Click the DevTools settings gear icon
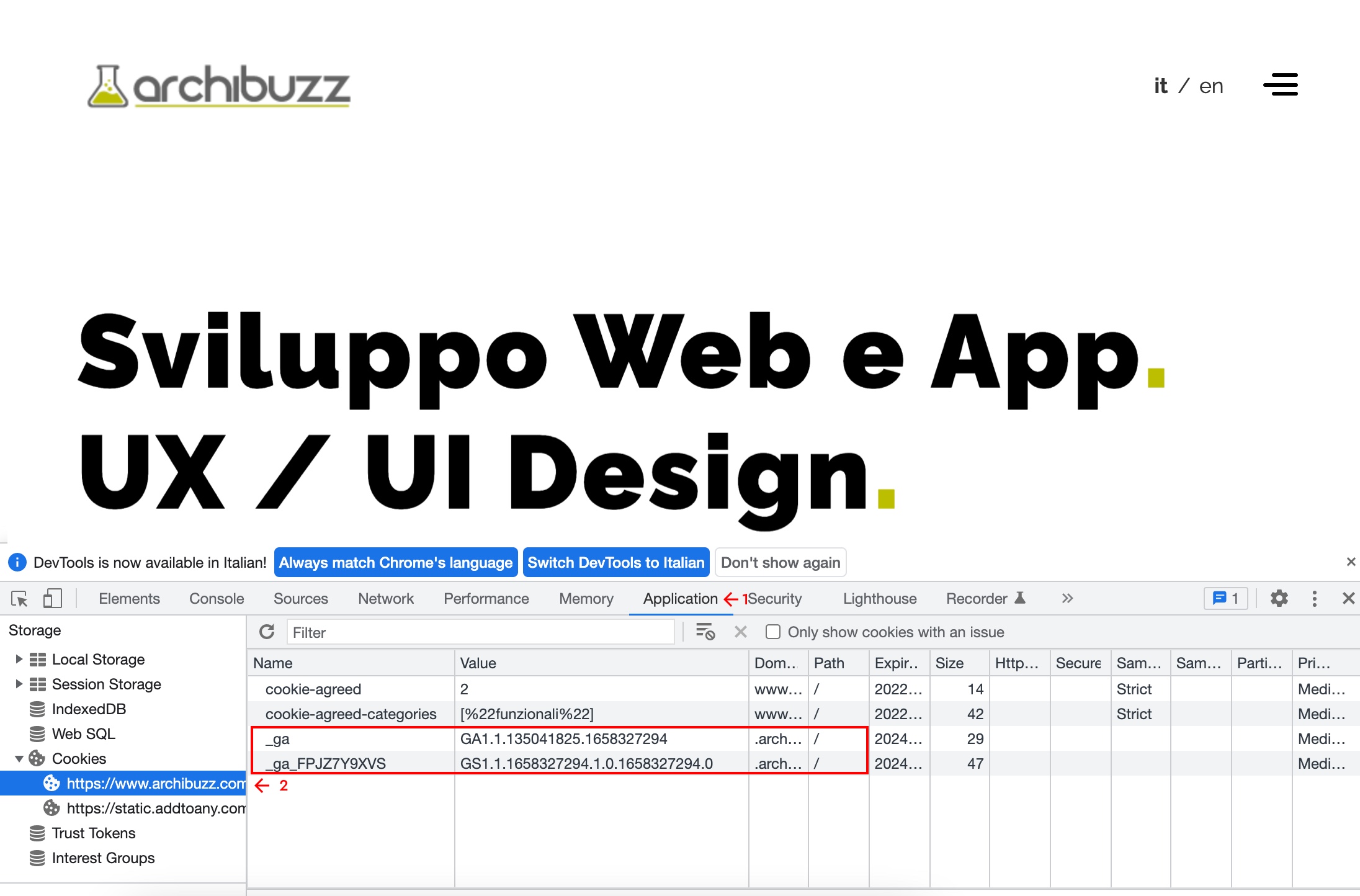1360x896 pixels. (x=1275, y=598)
